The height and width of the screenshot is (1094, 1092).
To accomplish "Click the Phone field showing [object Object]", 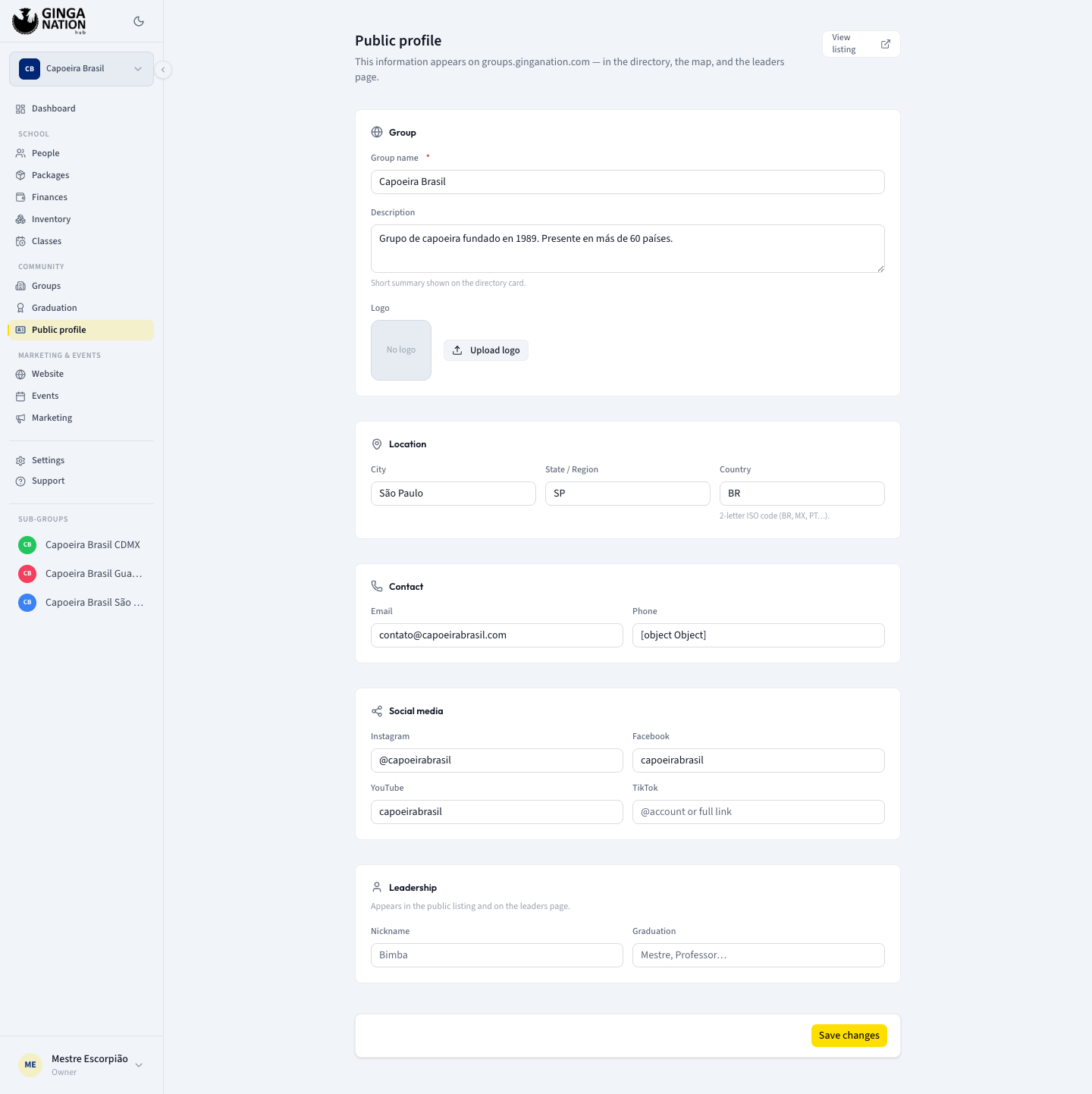I will pos(758,635).
